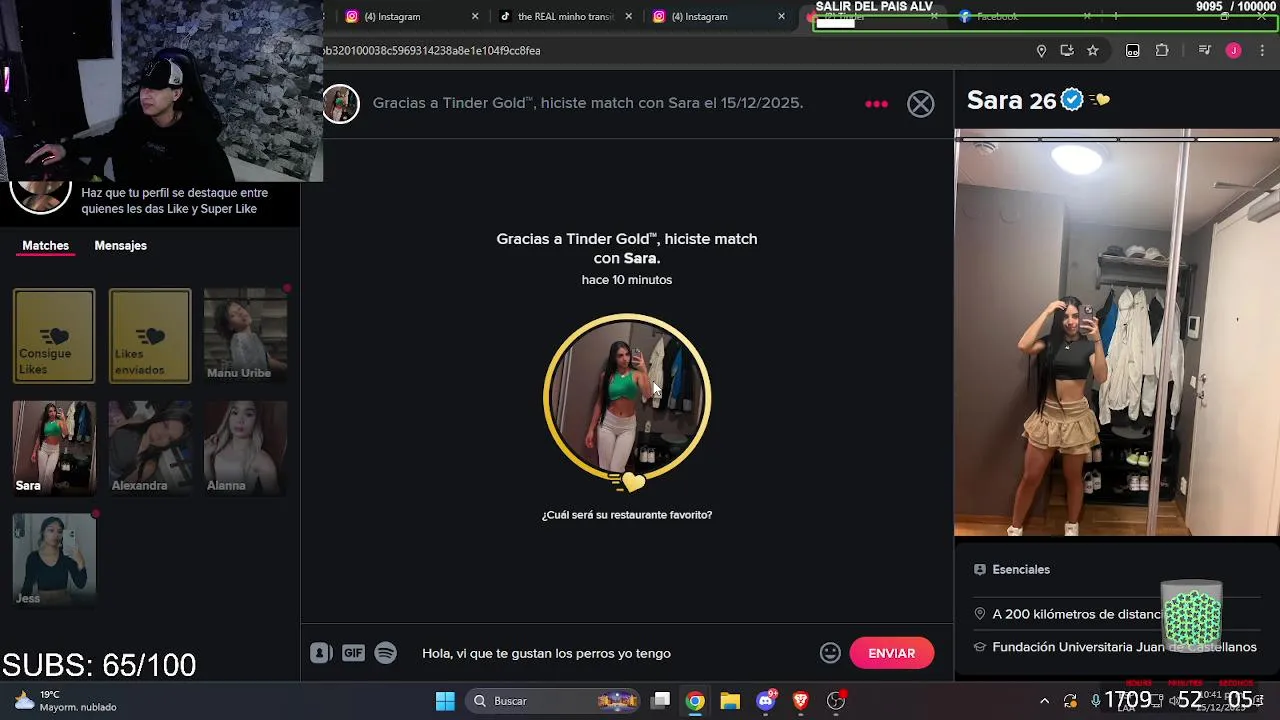
Task: Close the first Instagram tab
Action: click(475, 16)
